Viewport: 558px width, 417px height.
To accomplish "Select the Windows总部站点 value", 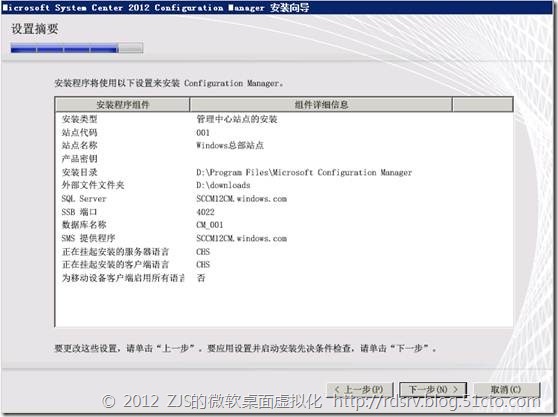I will coord(230,145).
